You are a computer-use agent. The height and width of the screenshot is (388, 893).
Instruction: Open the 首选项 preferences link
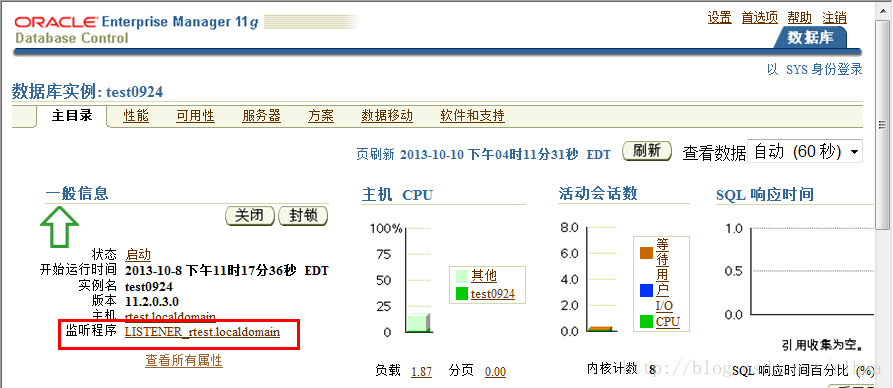coord(759,18)
